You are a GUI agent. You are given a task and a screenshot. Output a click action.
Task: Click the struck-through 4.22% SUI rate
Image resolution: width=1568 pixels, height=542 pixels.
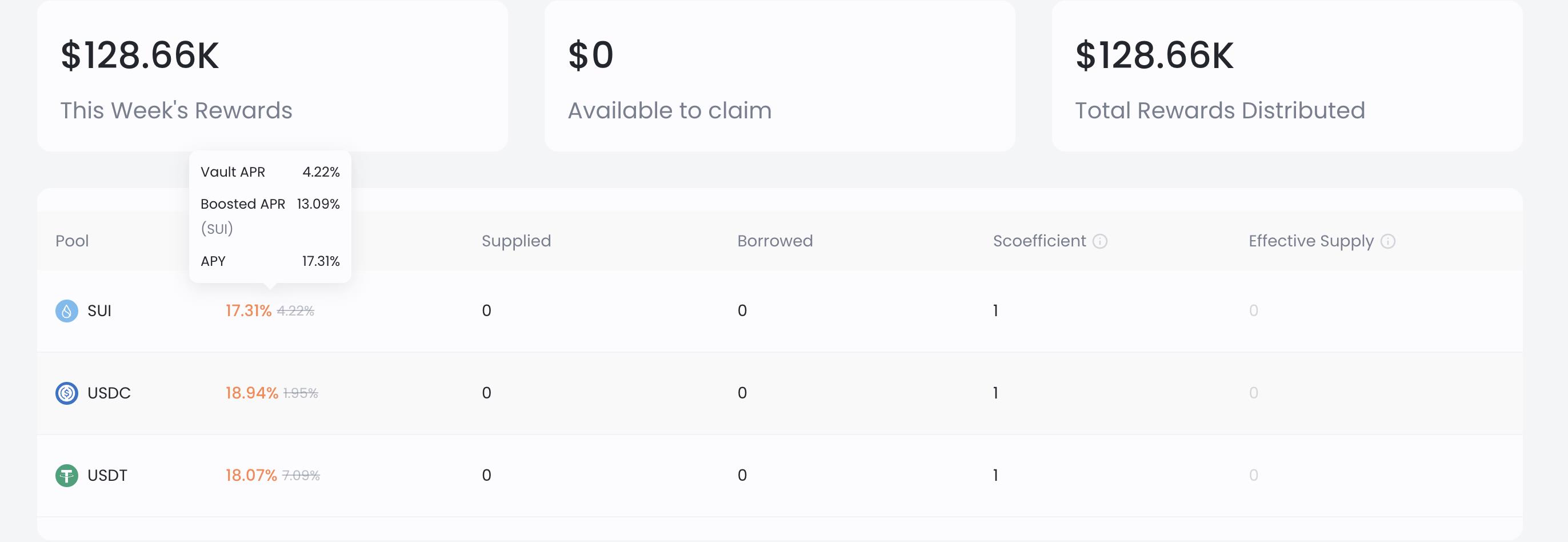pyautogui.click(x=296, y=311)
